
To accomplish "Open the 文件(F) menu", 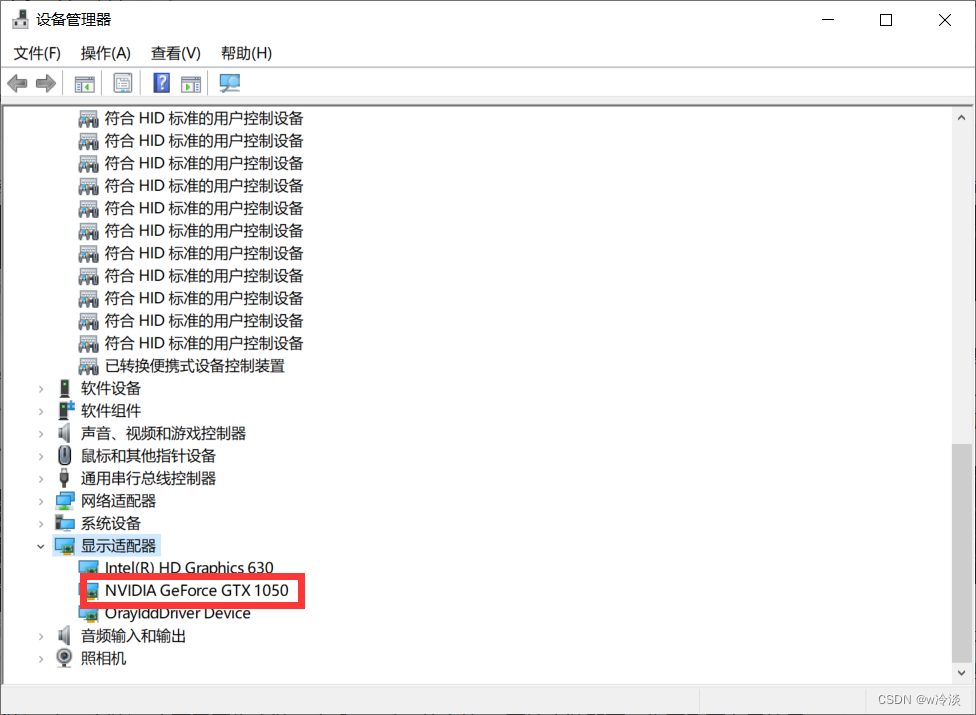I will [x=37, y=53].
